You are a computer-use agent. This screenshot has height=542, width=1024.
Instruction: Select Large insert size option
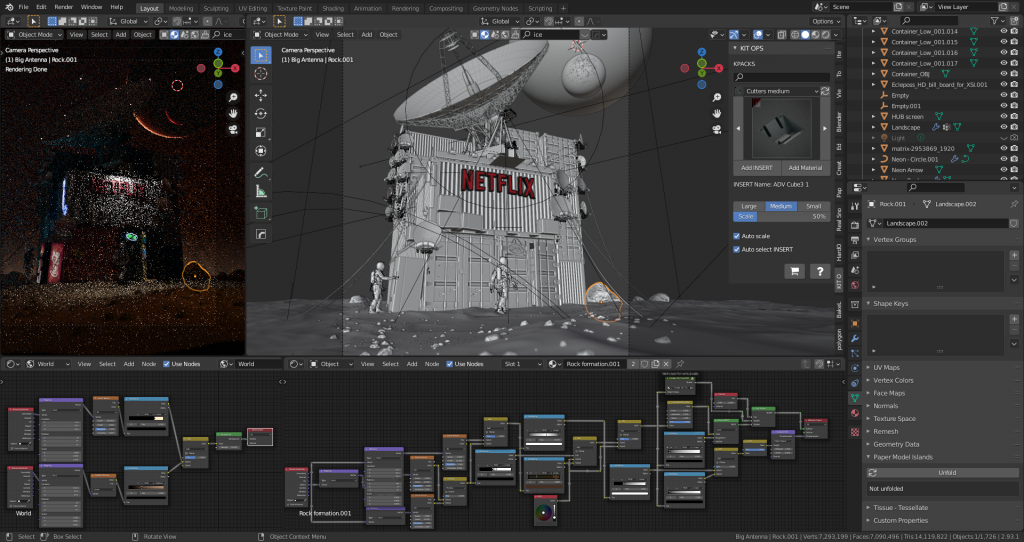pos(749,206)
